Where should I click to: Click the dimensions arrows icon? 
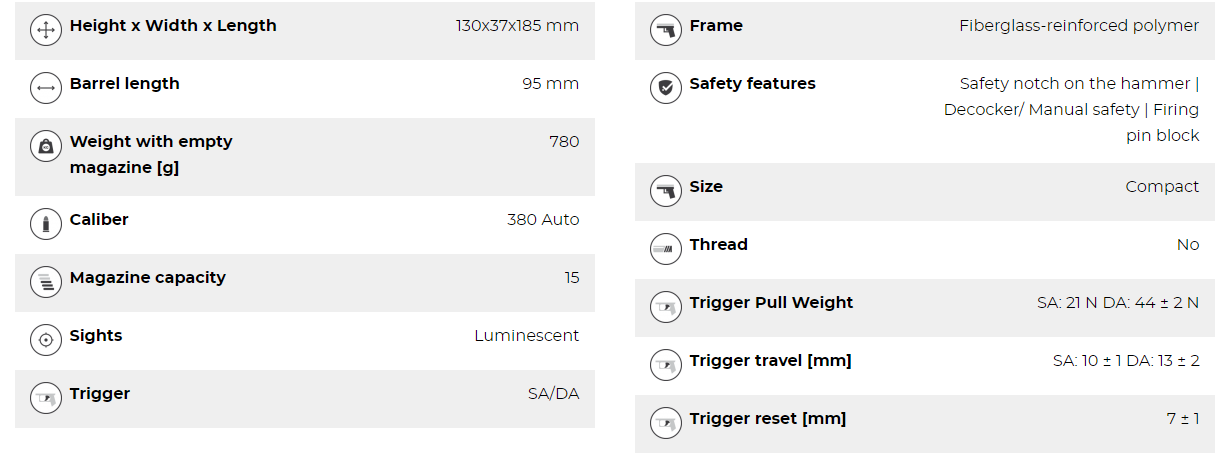tap(46, 31)
